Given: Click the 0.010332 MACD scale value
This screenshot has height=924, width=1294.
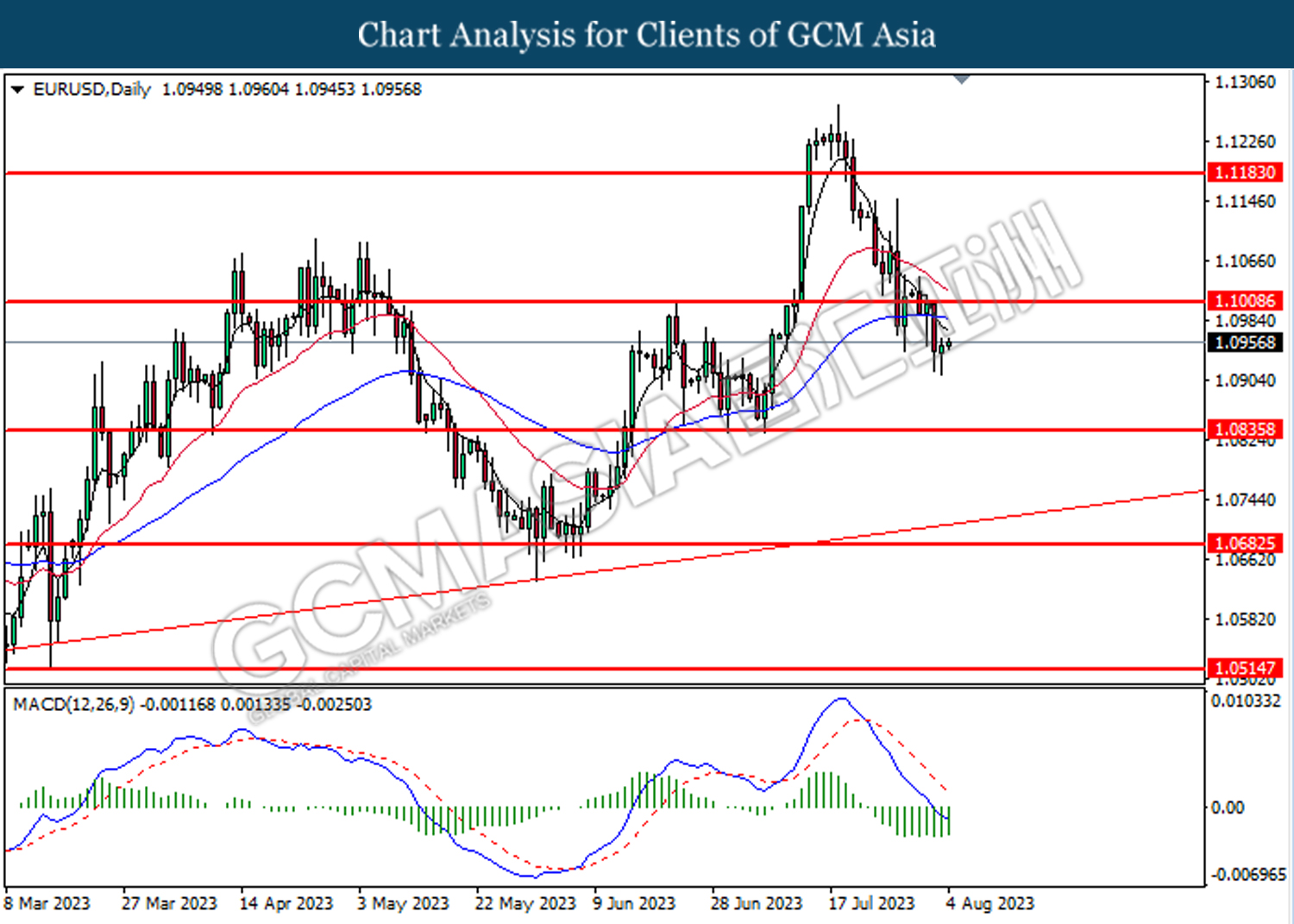Looking at the screenshot, I should coord(1246,701).
